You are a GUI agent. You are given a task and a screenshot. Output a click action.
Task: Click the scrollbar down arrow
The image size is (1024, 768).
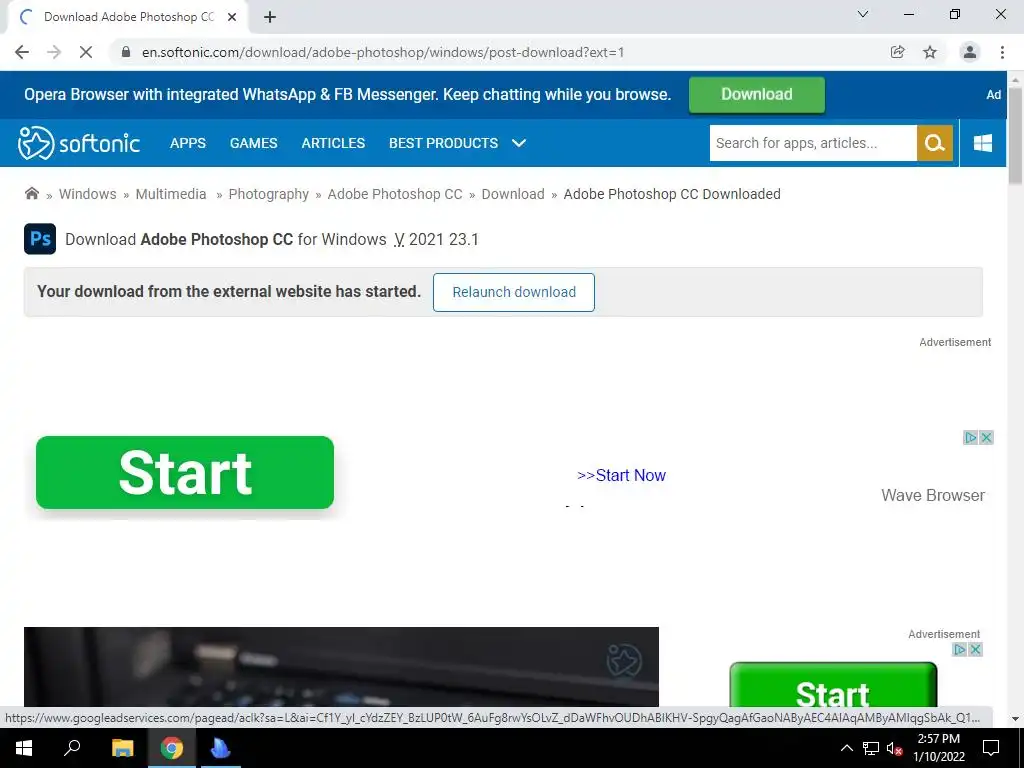1015,718
